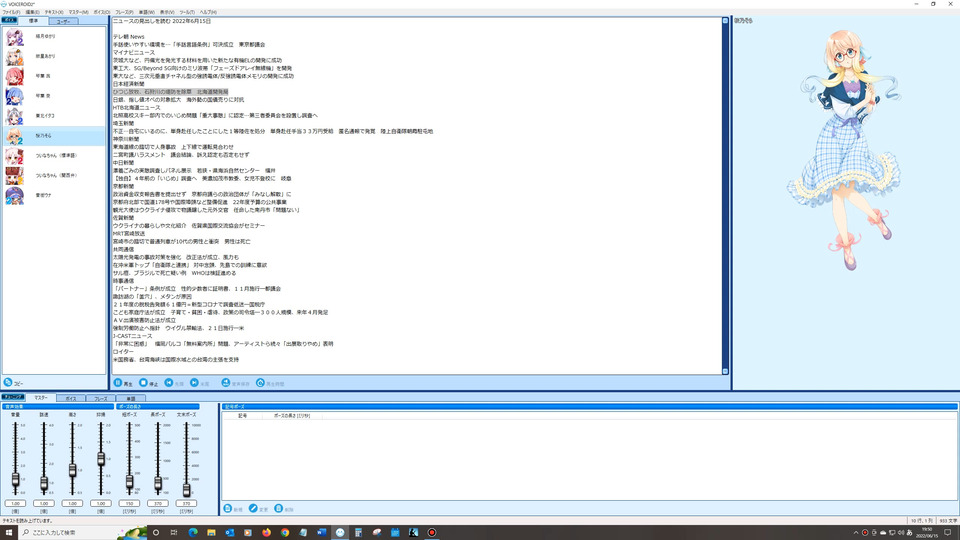This screenshot has height=540, width=960.
Task: Select the 紲星あかり voice avatar
Action: click(14, 56)
